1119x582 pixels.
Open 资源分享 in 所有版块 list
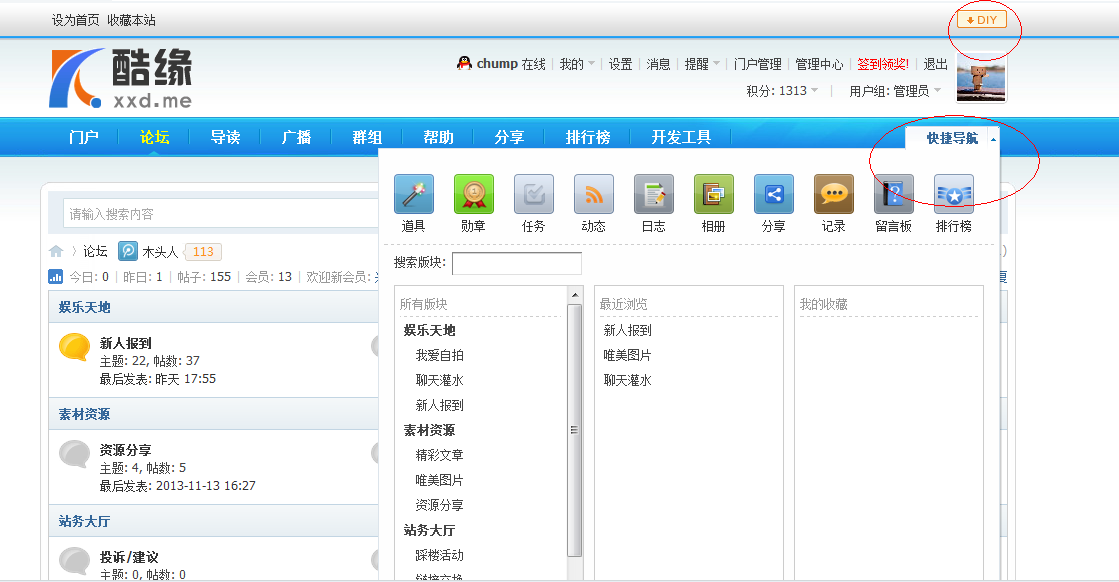[x=440, y=505]
